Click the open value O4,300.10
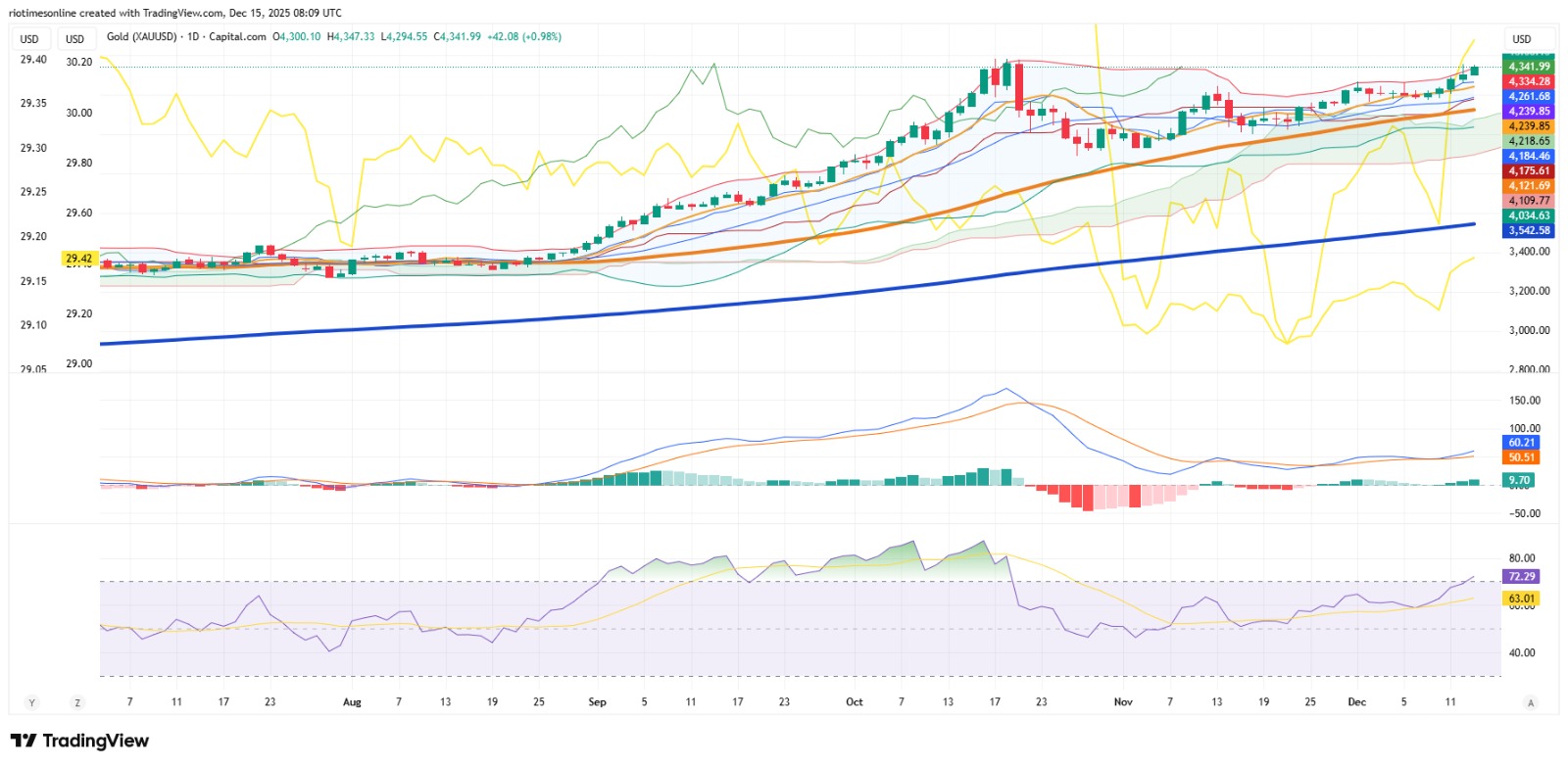Screen dimensions: 1568x767 click(x=297, y=36)
